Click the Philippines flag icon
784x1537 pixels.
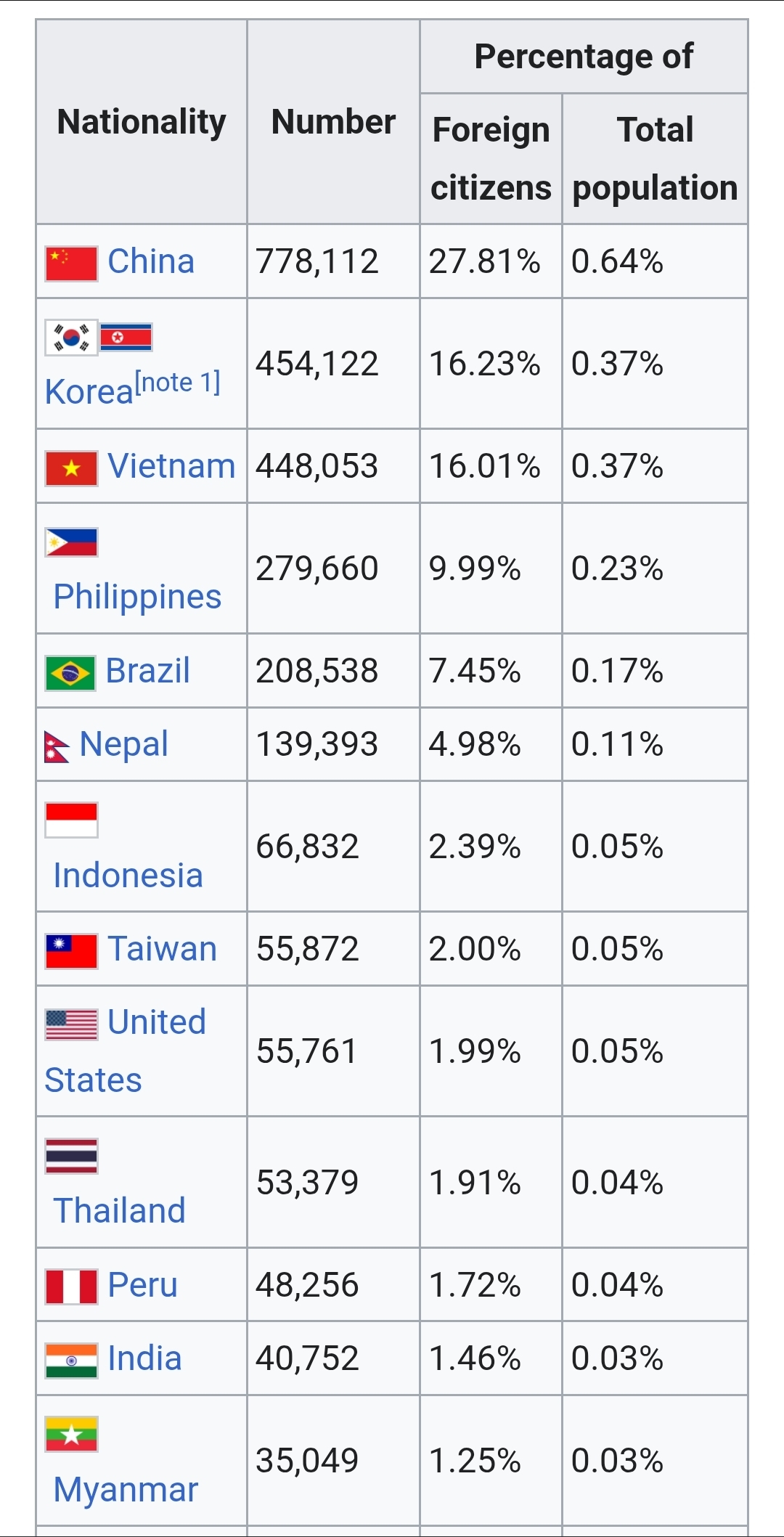click(71, 542)
